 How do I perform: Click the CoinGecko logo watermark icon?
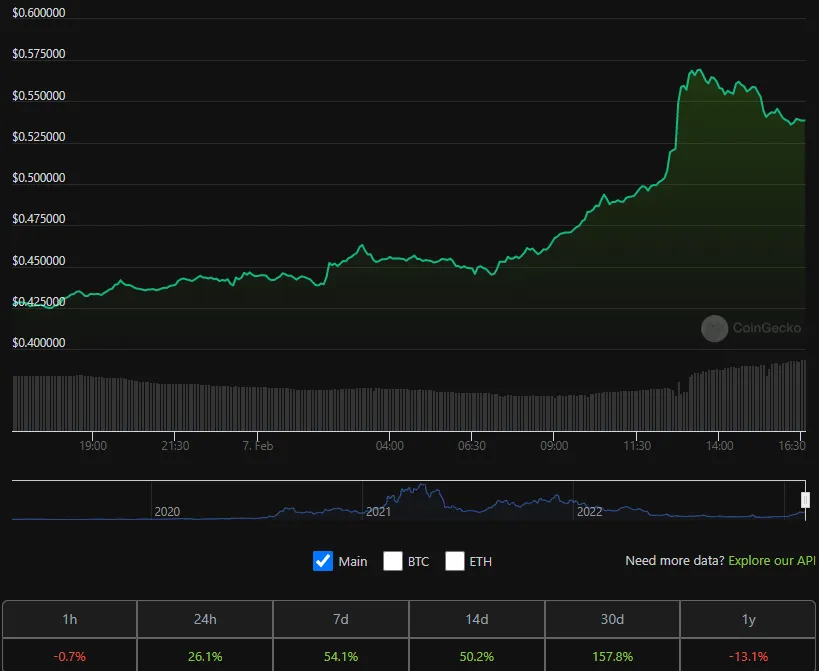[x=714, y=328]
